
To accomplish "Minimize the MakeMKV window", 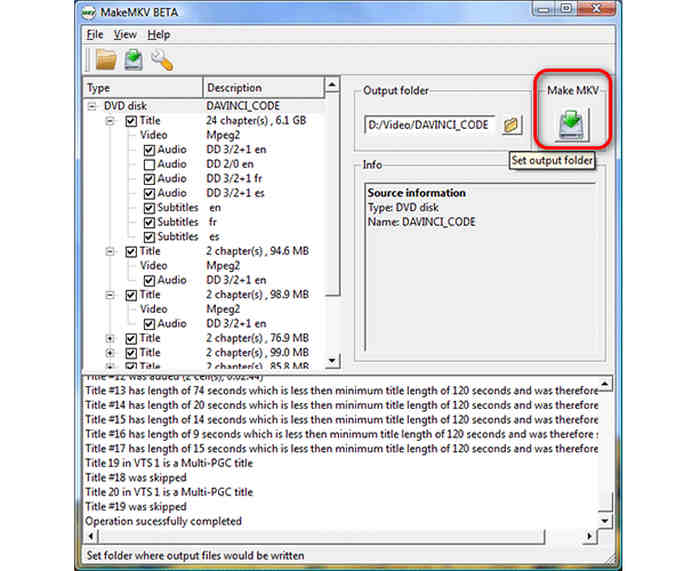I will point(544,8).
